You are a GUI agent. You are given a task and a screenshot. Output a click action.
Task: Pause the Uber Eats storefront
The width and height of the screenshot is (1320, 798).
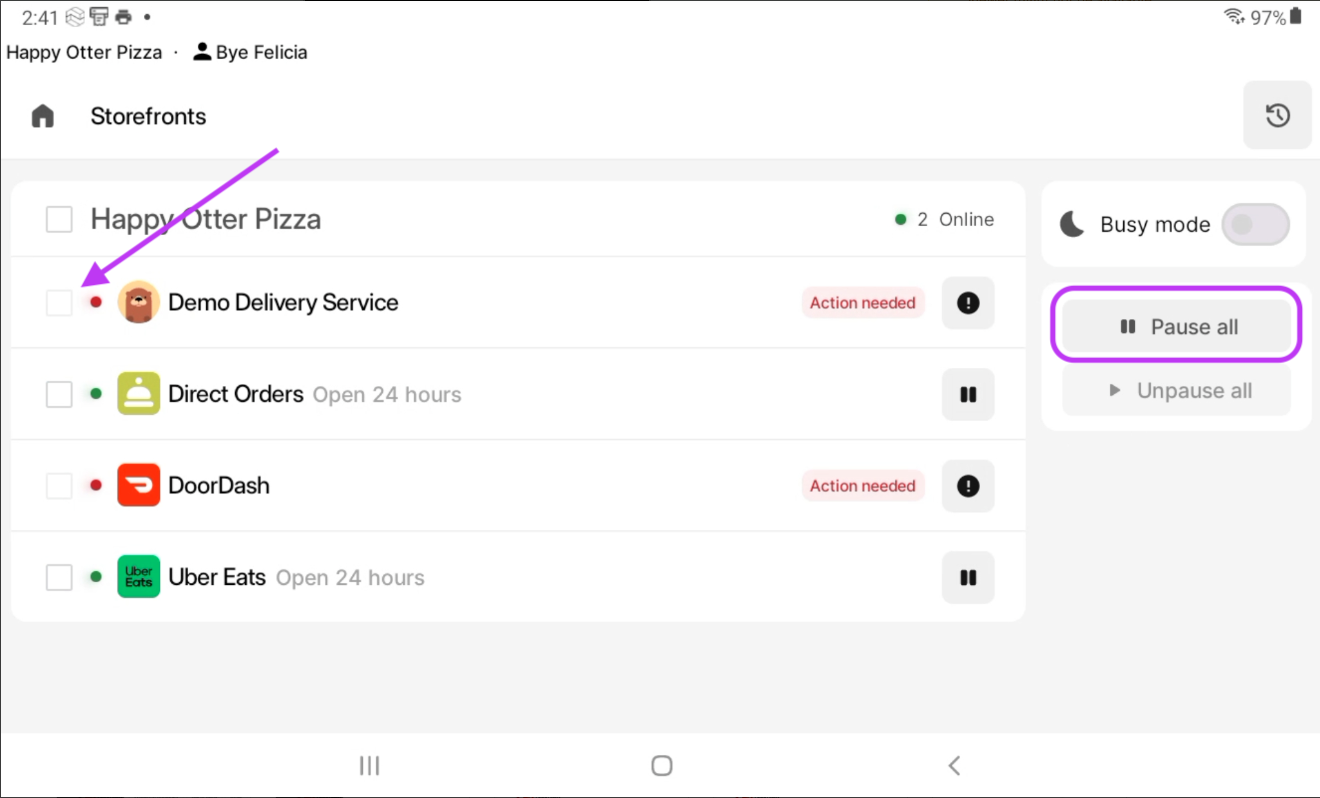pos(967,578)
